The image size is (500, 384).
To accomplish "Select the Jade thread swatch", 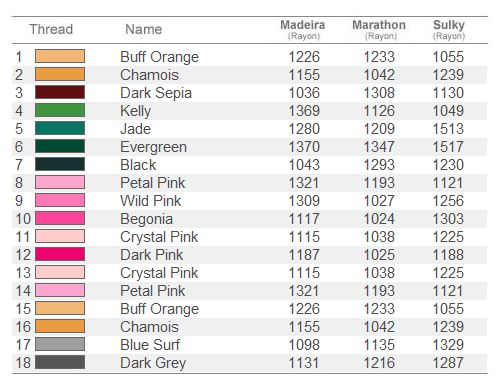I will coord(60,128).
